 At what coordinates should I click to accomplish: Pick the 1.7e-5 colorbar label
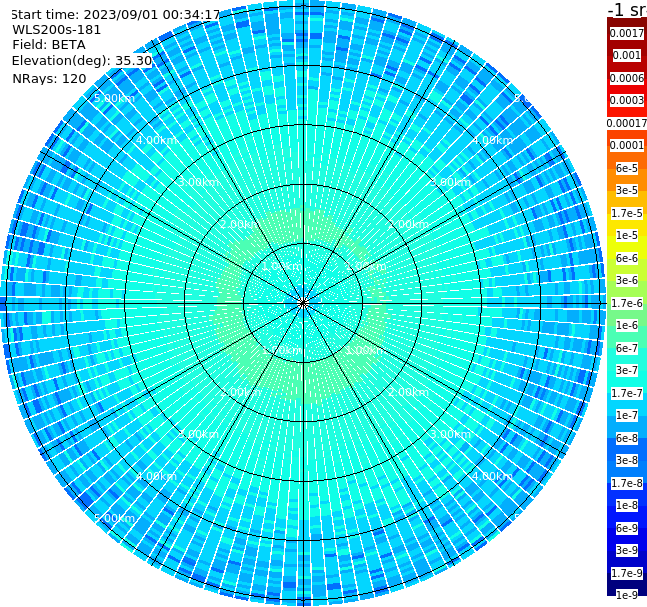point(627,213)
